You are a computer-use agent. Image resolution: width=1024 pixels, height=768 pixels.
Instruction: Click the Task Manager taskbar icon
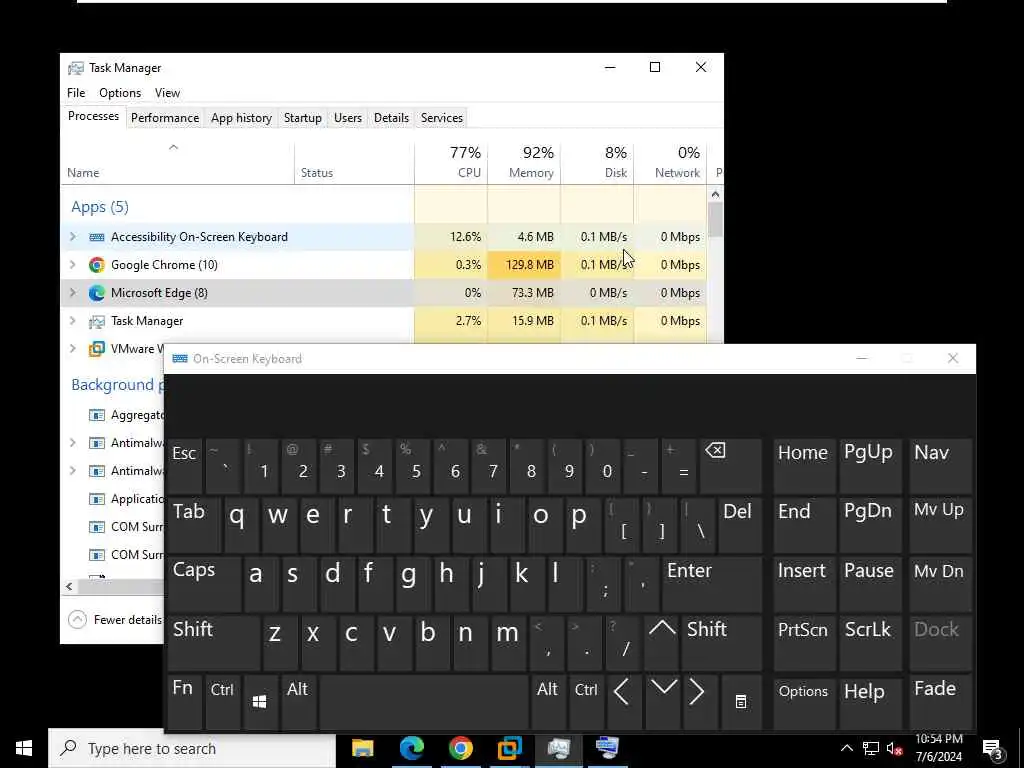coord(558,748)
